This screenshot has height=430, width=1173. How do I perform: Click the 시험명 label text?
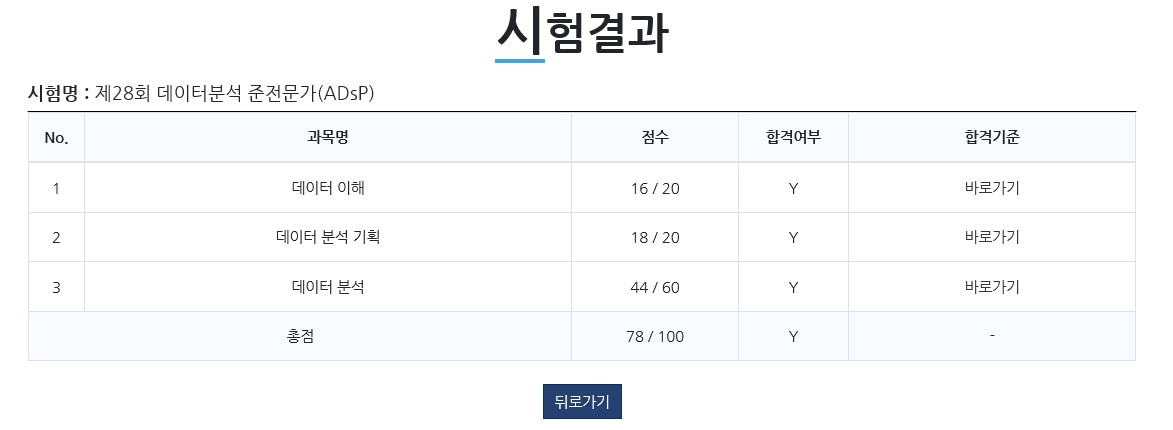tap(58, 93)
